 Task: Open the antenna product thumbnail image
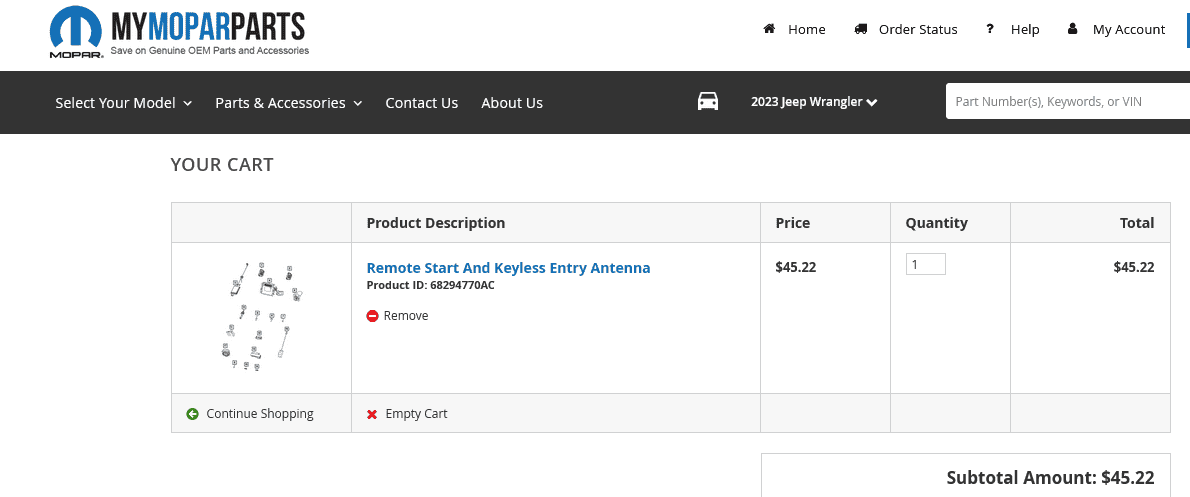(261, 316)
